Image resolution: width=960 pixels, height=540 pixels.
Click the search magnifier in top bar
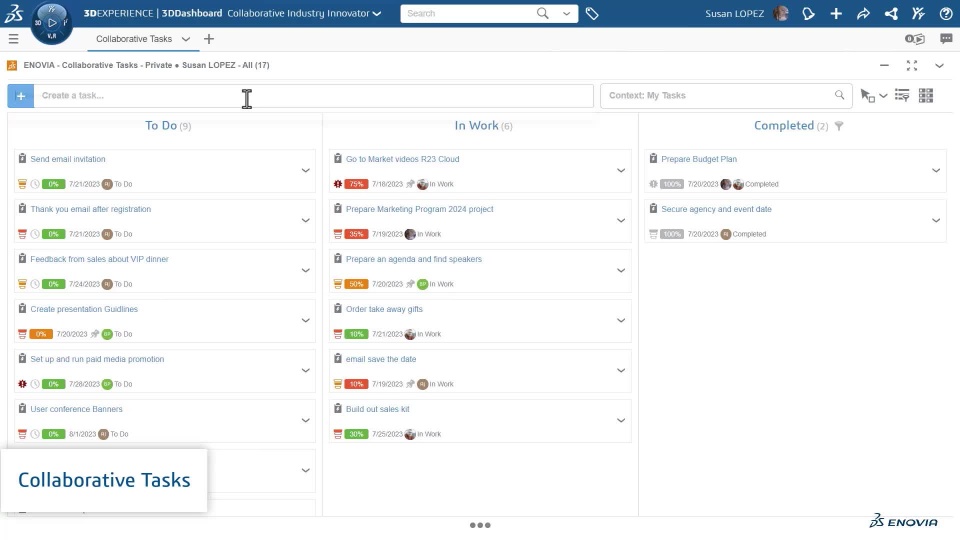542,13
